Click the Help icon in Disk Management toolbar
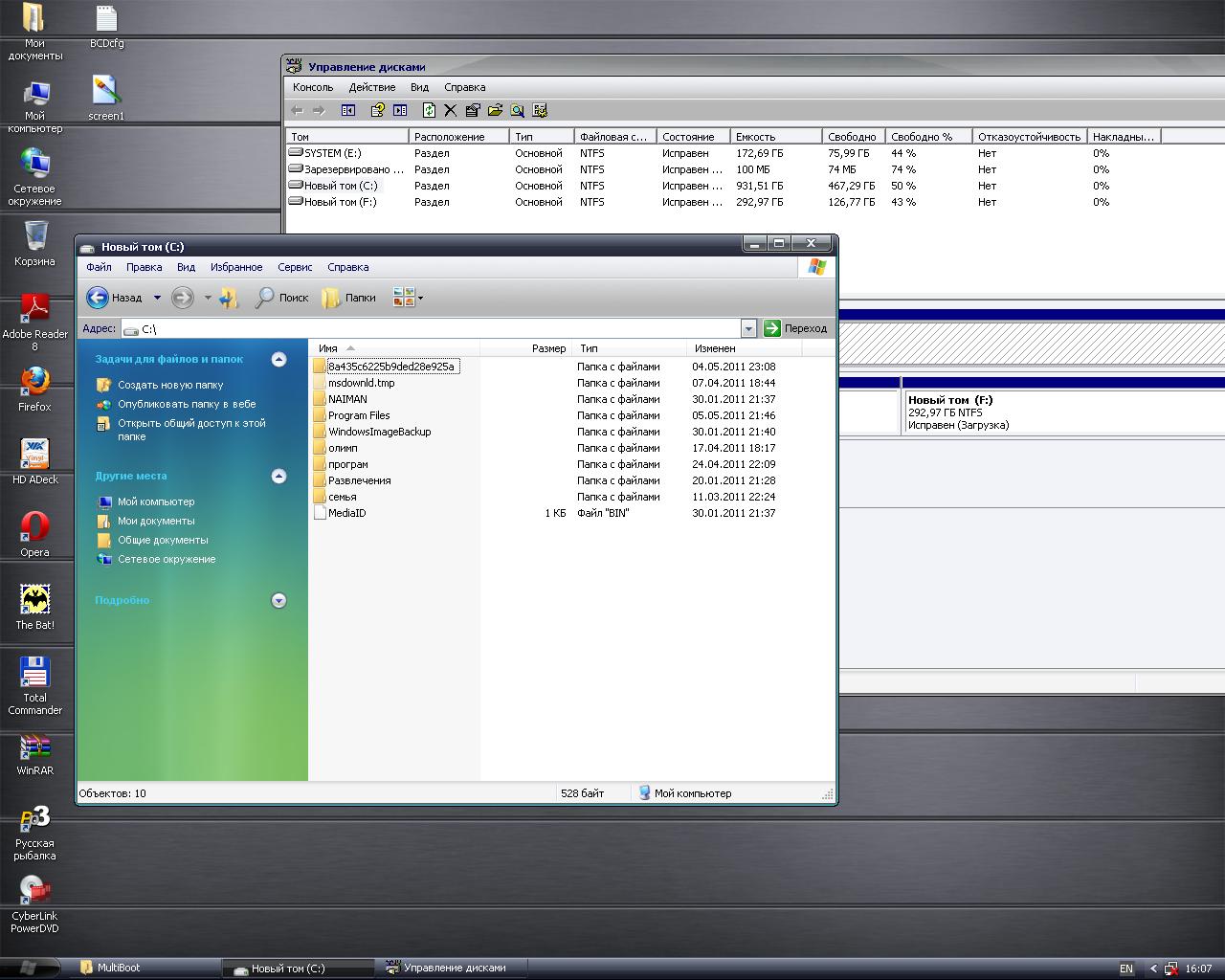The image size is (1225, 980). 378,111
